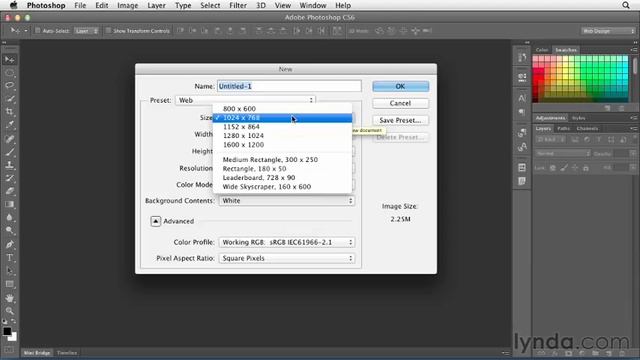Select the Dodge tool

[10, 231]
